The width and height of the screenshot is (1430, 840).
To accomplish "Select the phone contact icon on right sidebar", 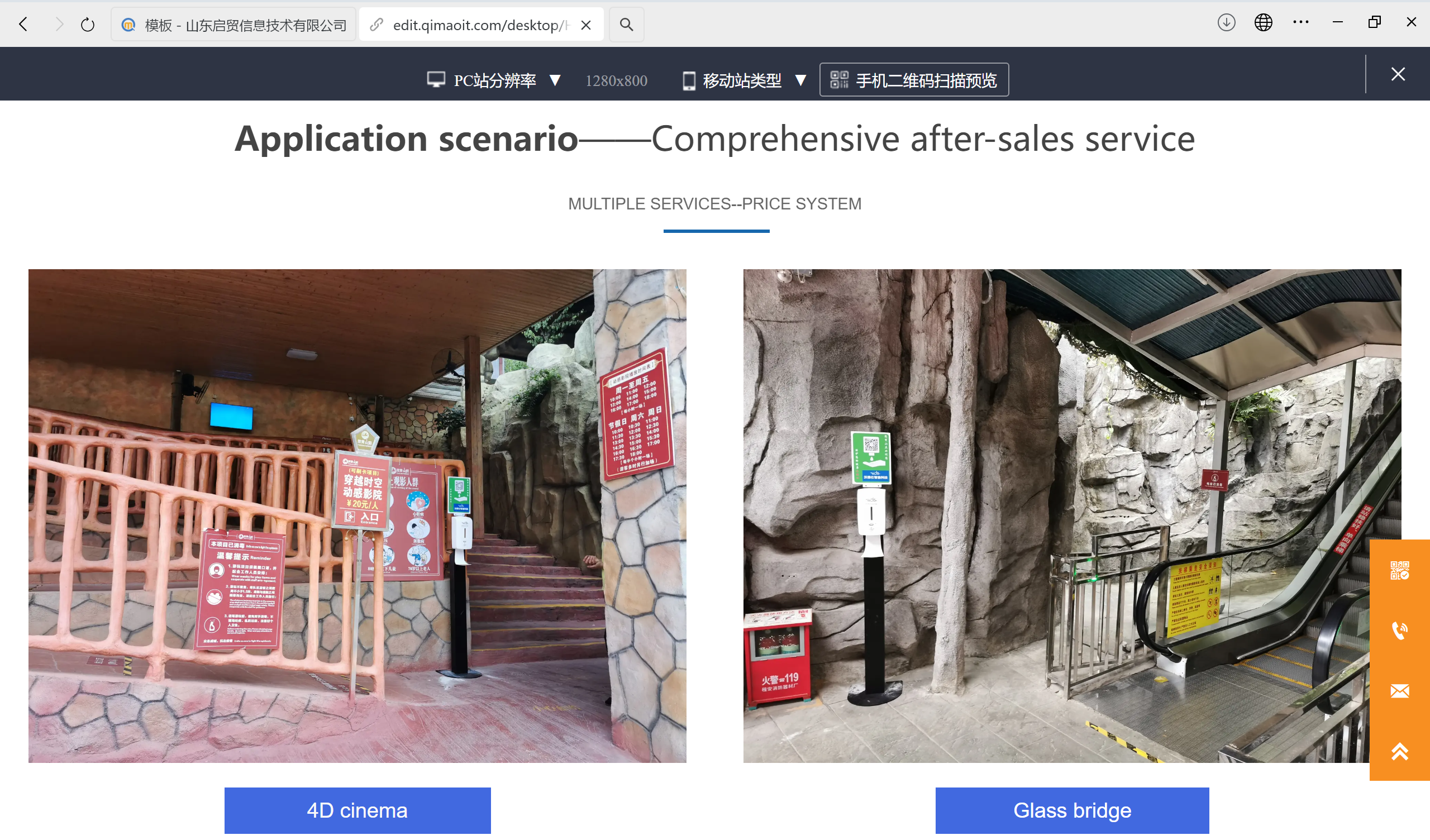I will 1399,630.
